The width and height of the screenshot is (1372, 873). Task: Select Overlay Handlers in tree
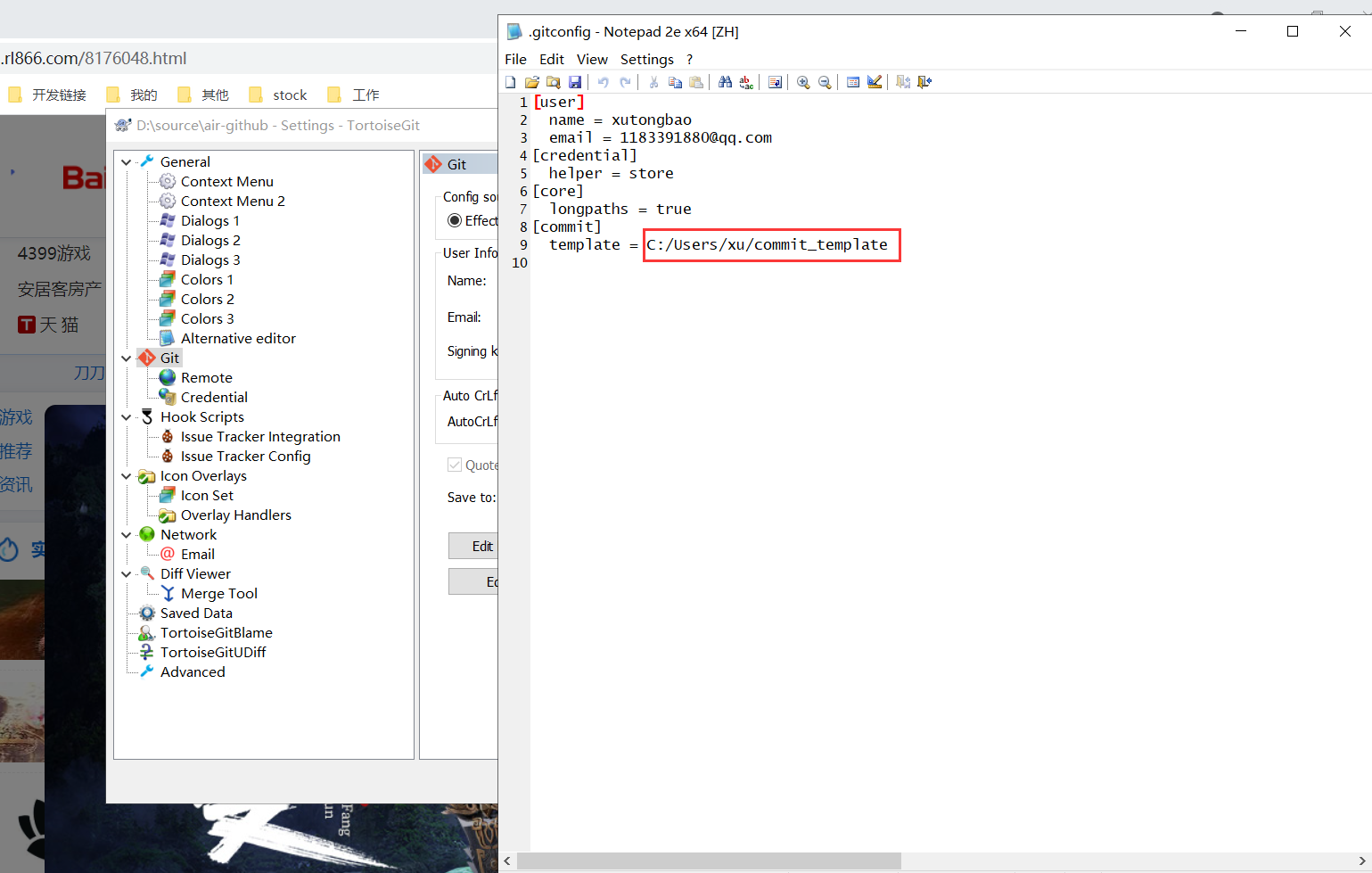(x=235, y=515)
